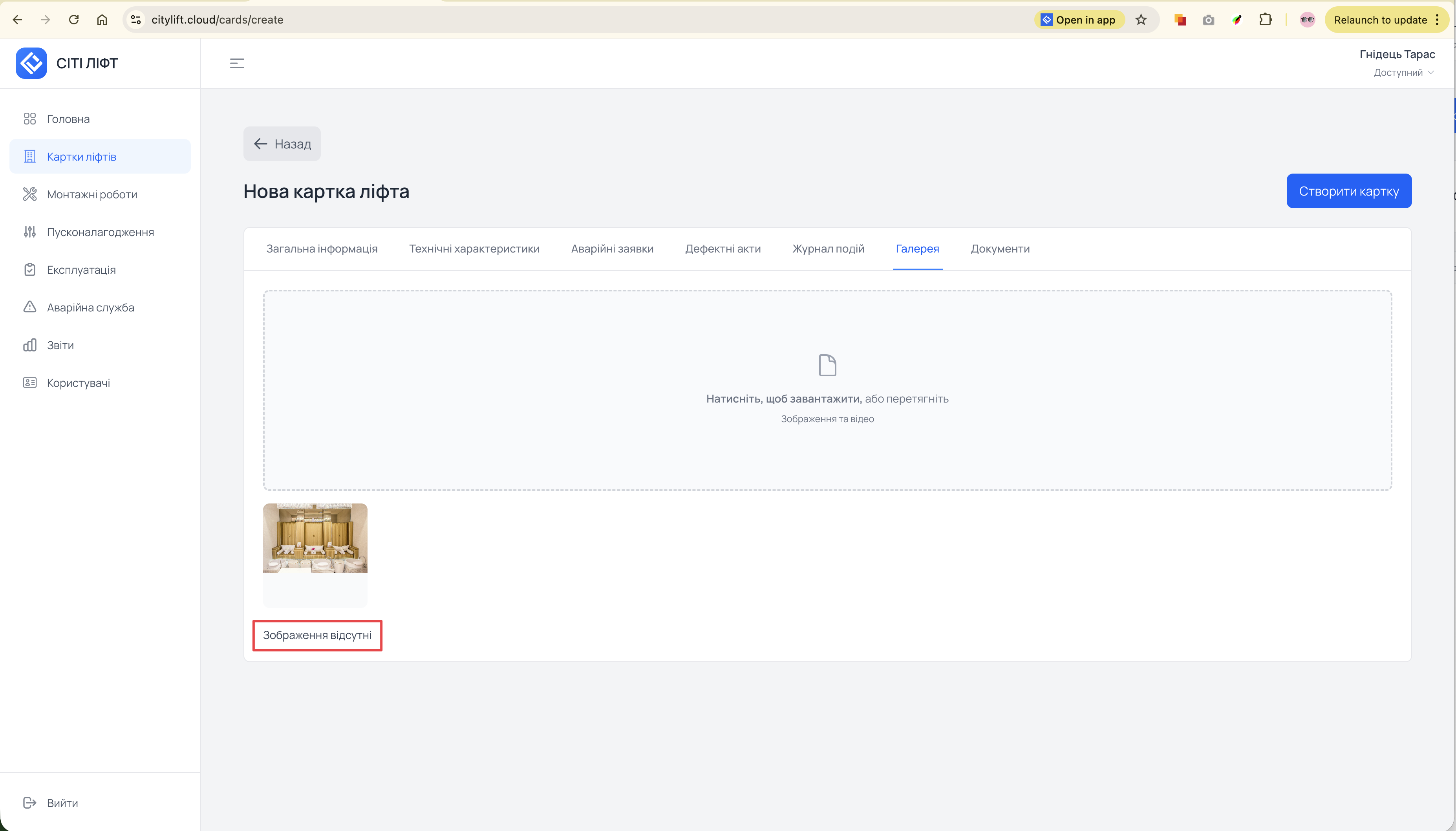1456x831 pixels.
Task: Open Звіти reports section
Action: (60, 345)
